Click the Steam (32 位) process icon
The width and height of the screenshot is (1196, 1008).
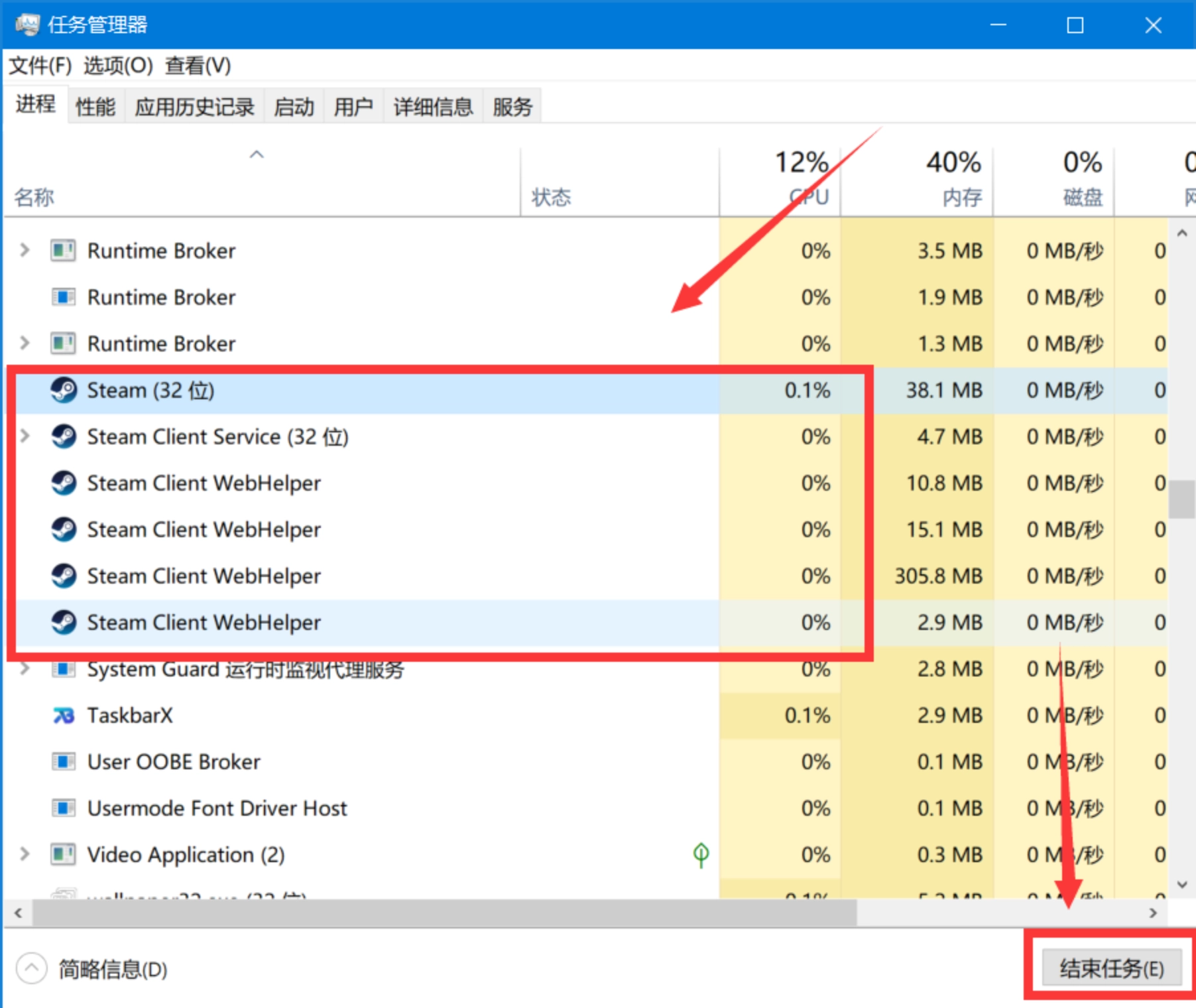64,390
